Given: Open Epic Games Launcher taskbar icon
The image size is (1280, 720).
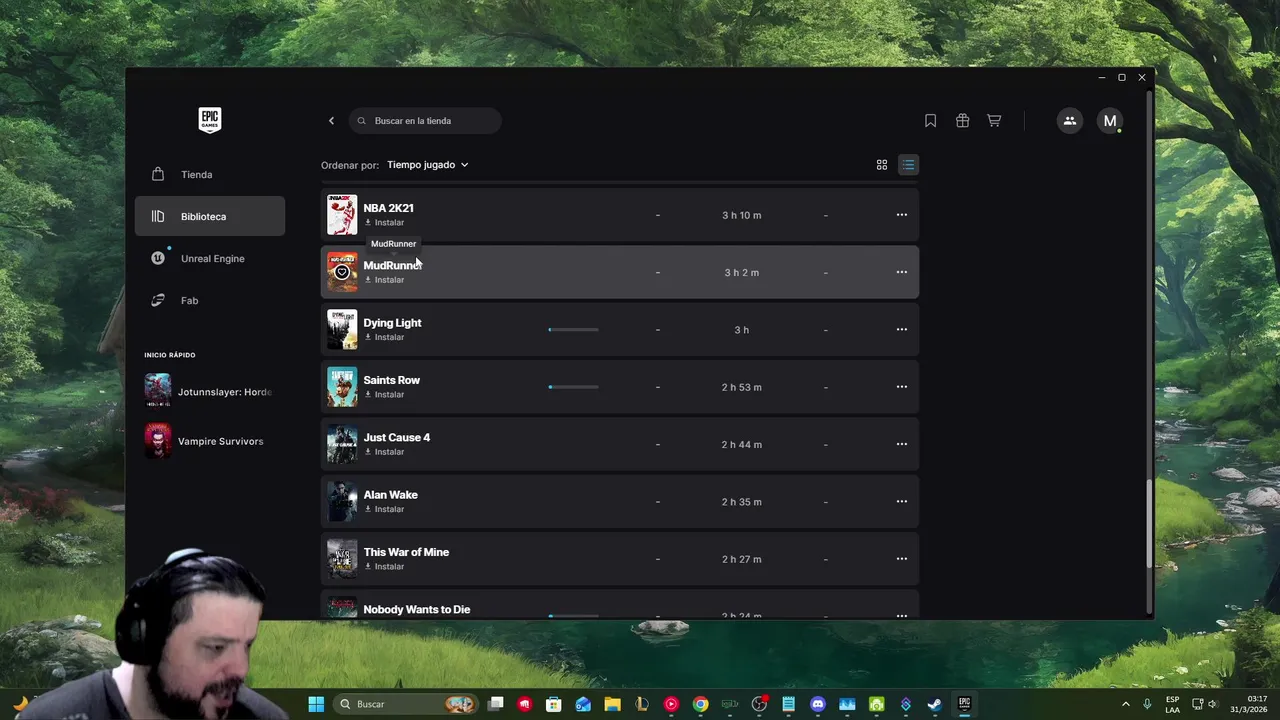Looking at the screenshot, I should click(x=964, y=704).
